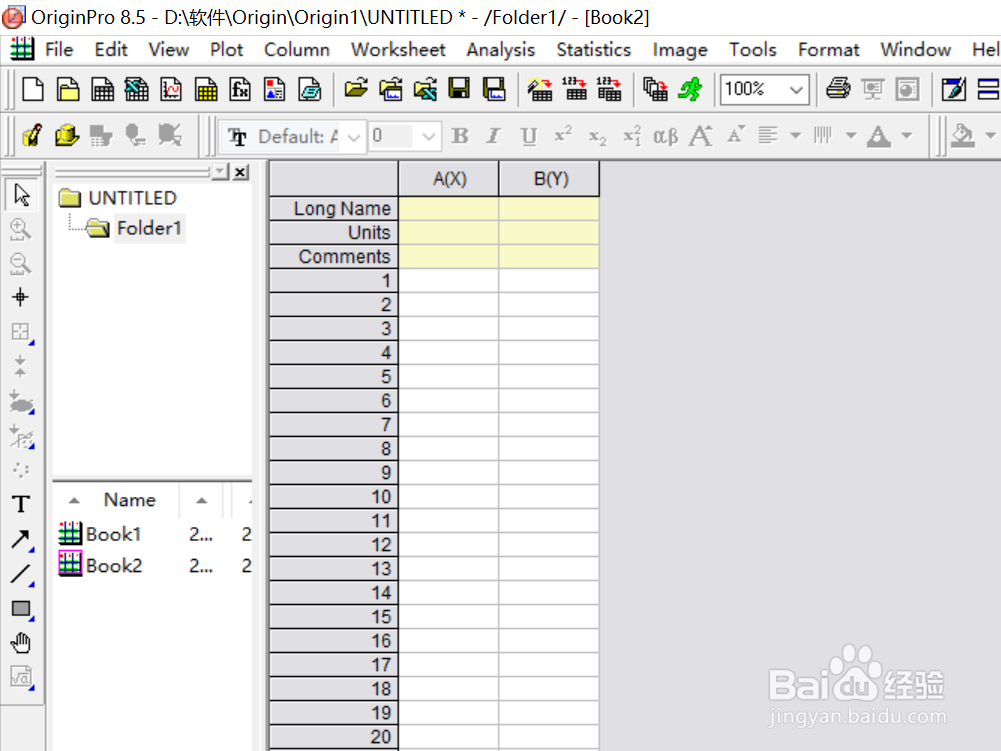The width and height of the screenshot is (1001, 751).
Task: Toggle superscript x² formatting
Action: pos(563,135)
